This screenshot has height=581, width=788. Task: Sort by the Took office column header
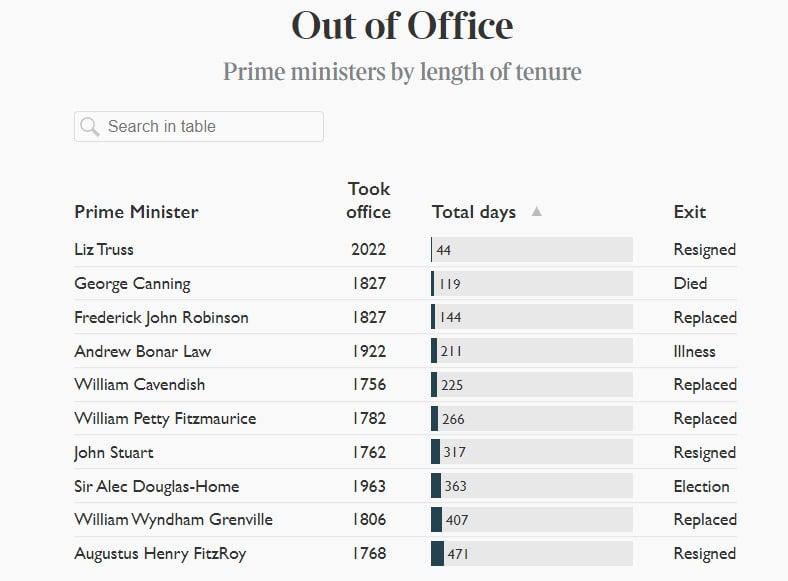coord(368,200)
